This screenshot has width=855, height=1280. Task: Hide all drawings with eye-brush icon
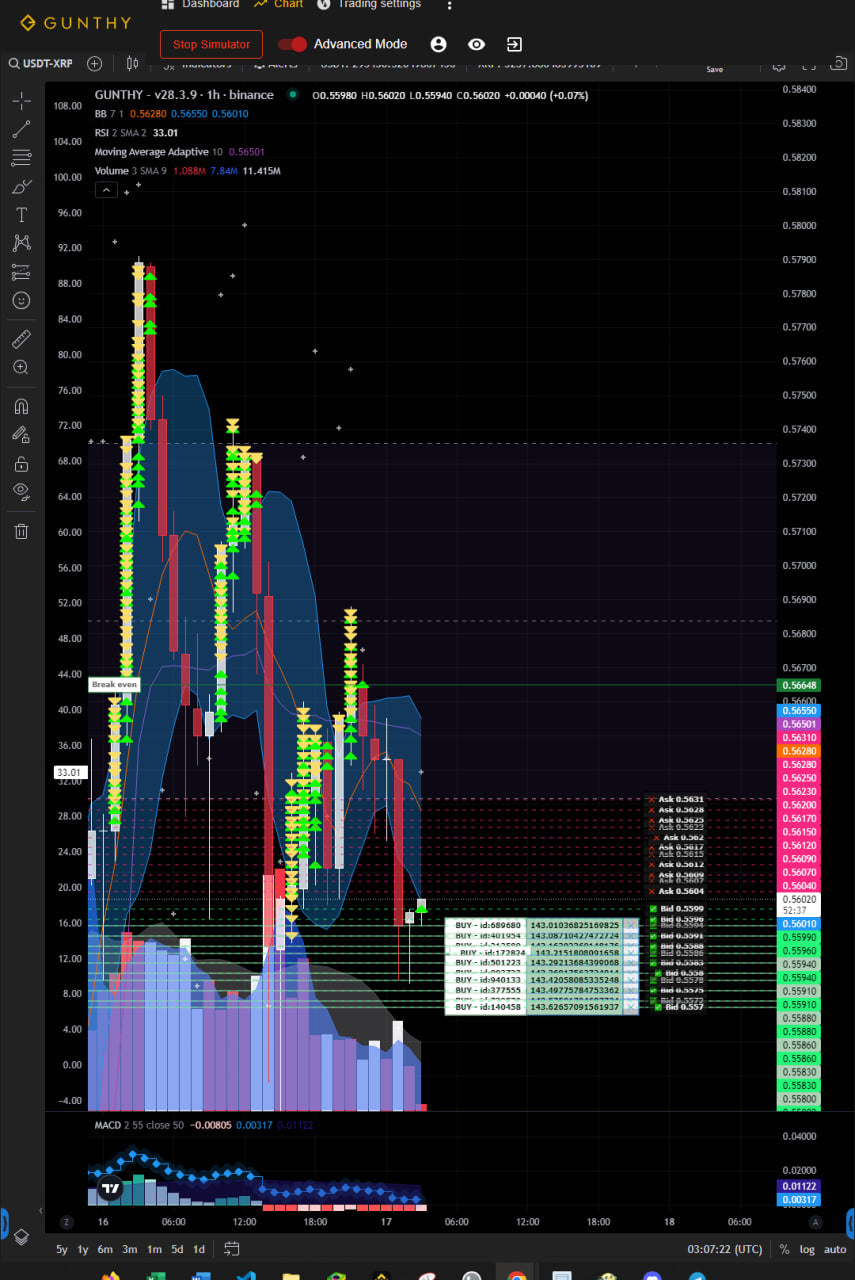tap(21, 490)
